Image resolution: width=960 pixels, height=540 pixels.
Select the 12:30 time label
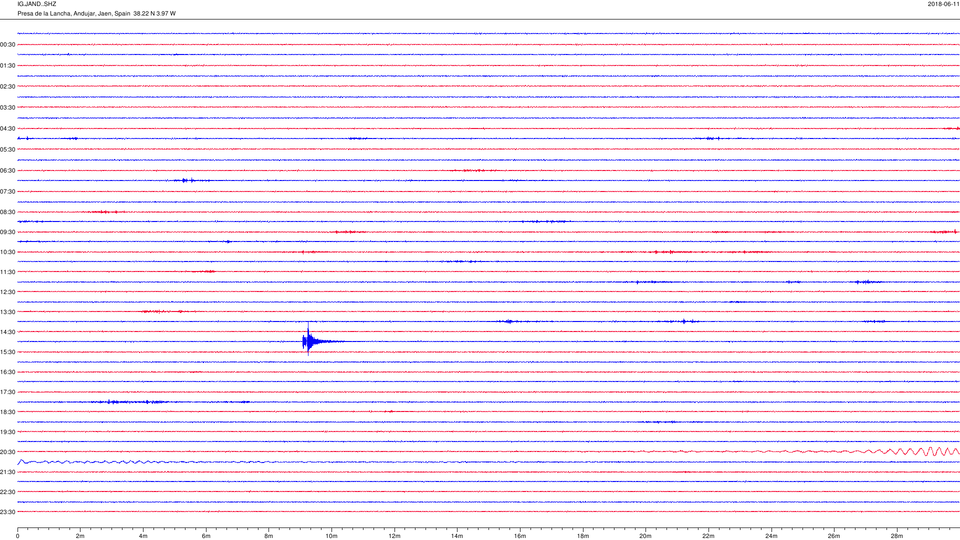click(x=8, y=292)
